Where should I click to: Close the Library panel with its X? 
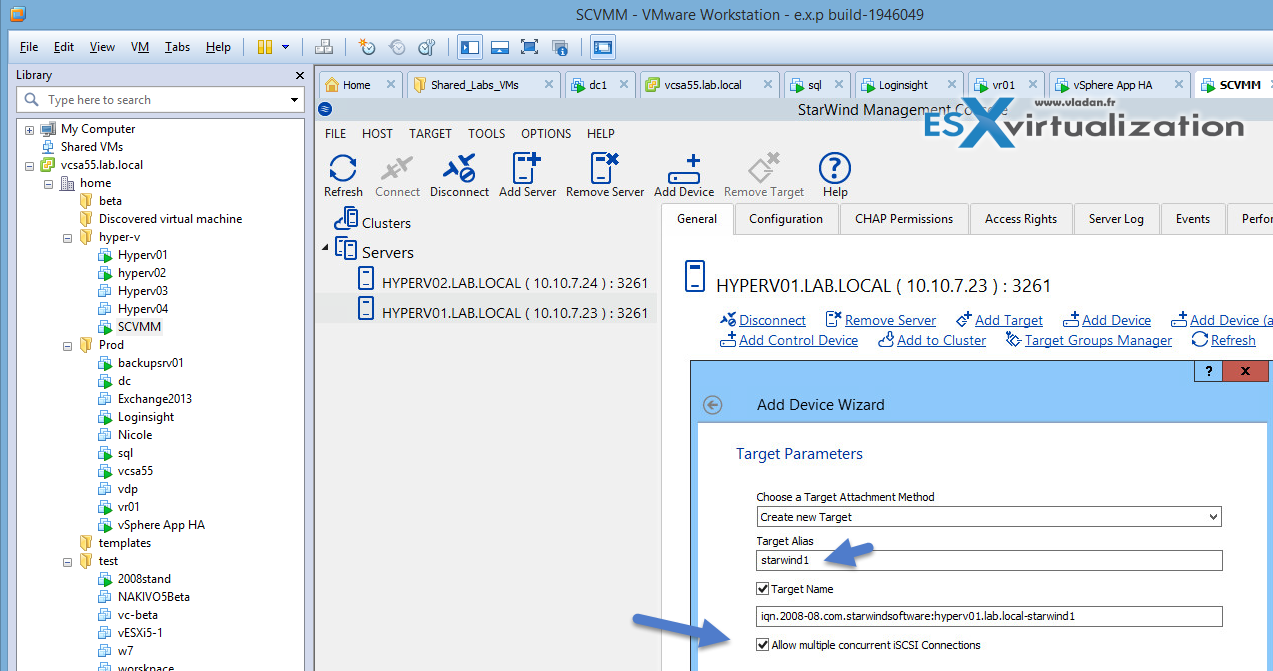coord(300,75)
